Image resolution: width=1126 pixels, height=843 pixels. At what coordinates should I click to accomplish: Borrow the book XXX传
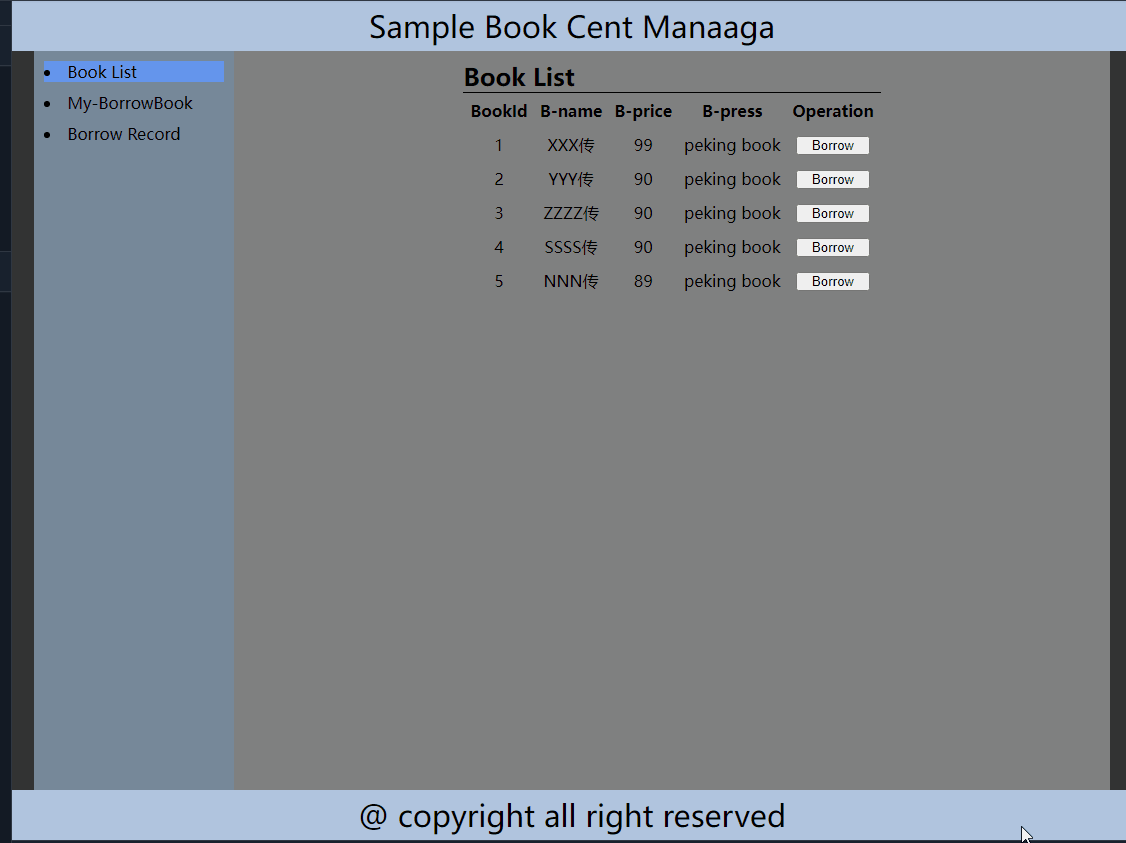832,145
